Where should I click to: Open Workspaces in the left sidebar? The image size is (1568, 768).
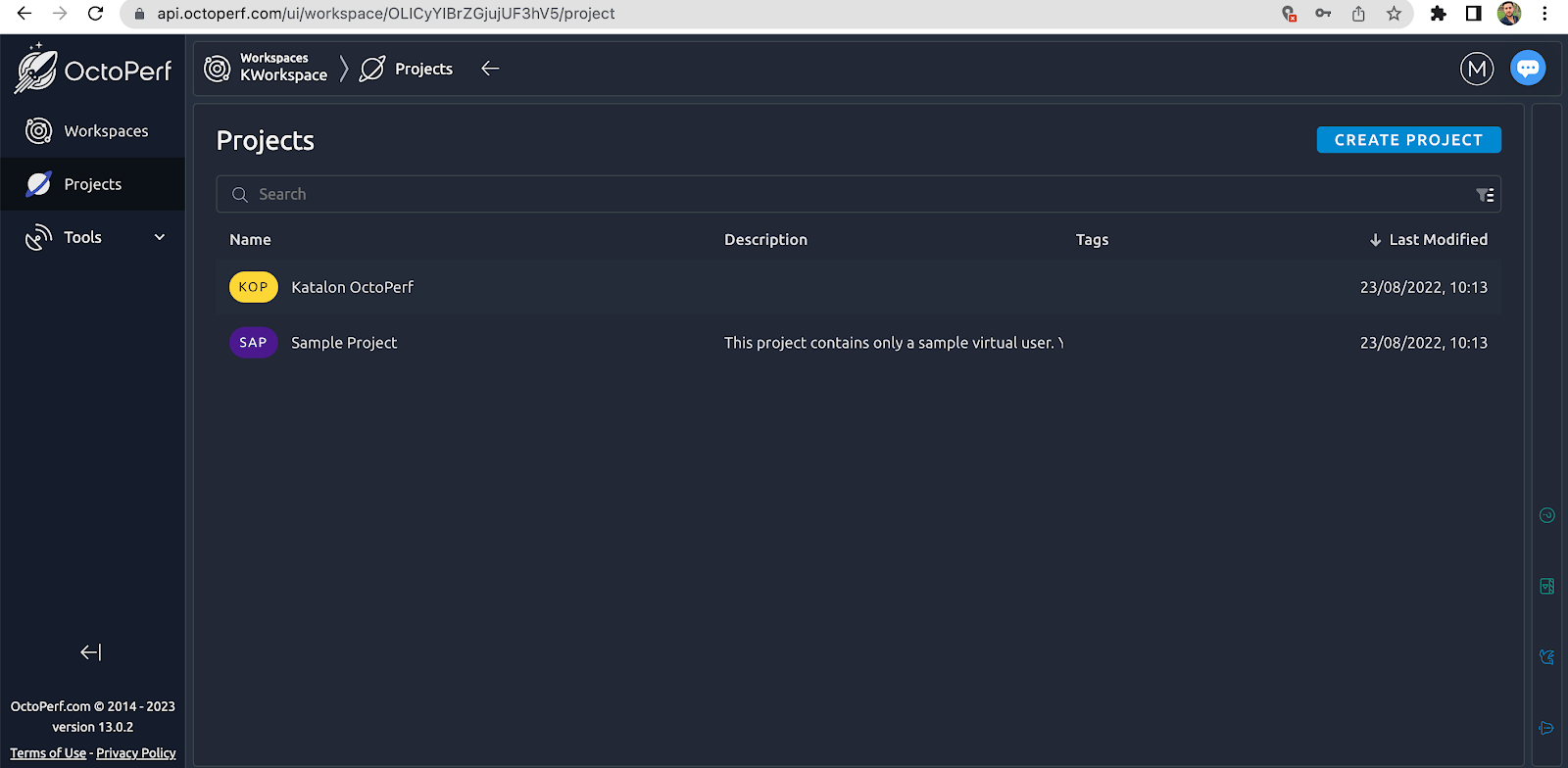pyautogui.click(x=93, y=131)
